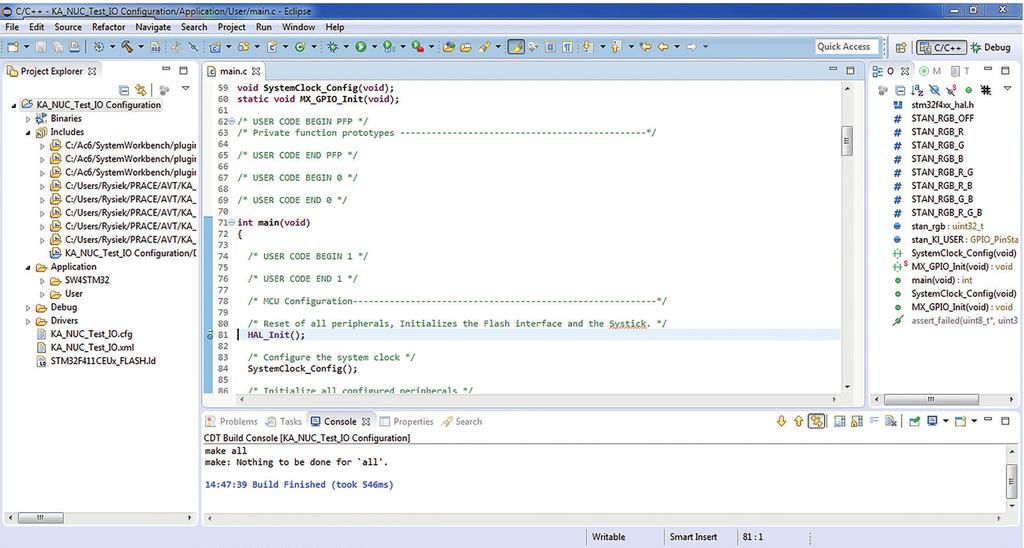
Task: Select STAN_RGB_OFF macro in Outline
Action: pyautogui.click(x=942, y=118)
